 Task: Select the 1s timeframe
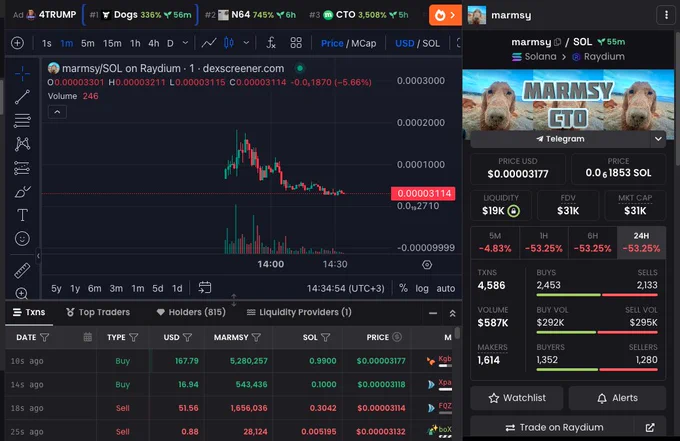click(46, 43)
